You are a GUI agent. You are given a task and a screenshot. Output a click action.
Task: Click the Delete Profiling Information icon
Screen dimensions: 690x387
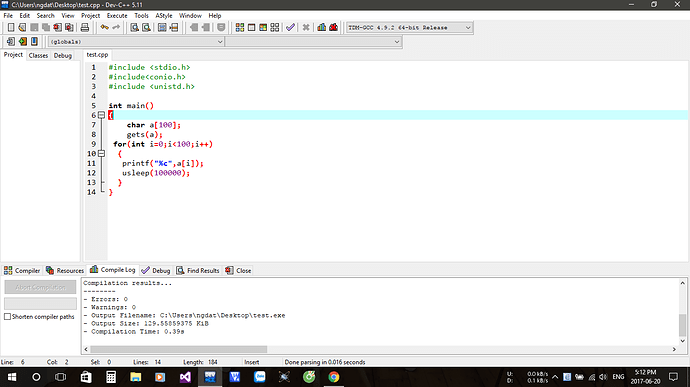[x=334, y=27]
